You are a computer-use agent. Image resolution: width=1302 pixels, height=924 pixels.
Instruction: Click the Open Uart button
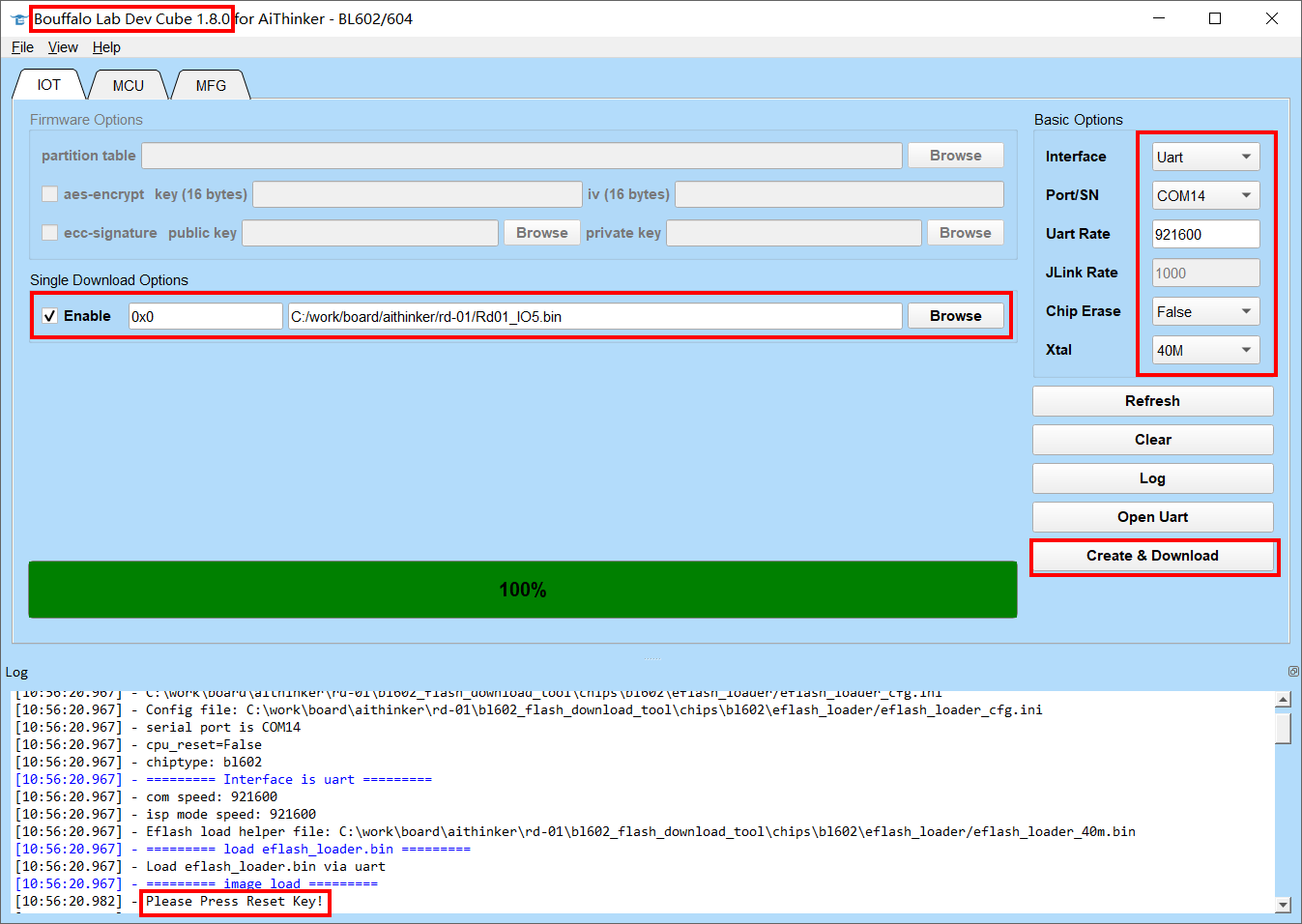[1152, 517]
